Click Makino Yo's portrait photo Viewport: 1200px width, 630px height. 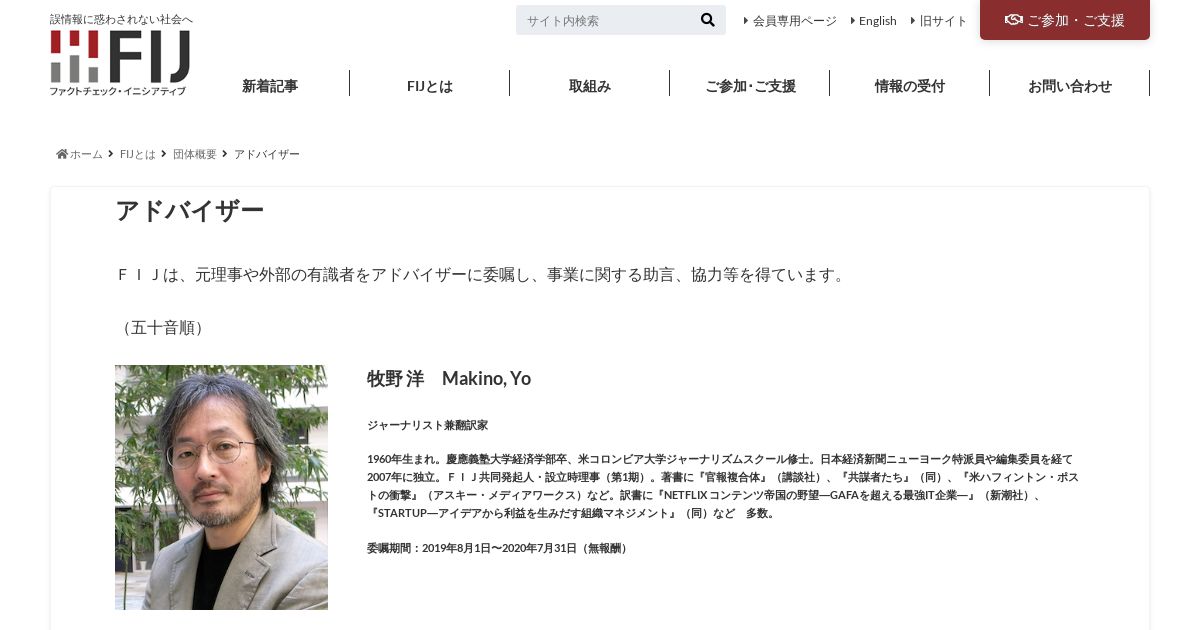[x=221, y=487]
